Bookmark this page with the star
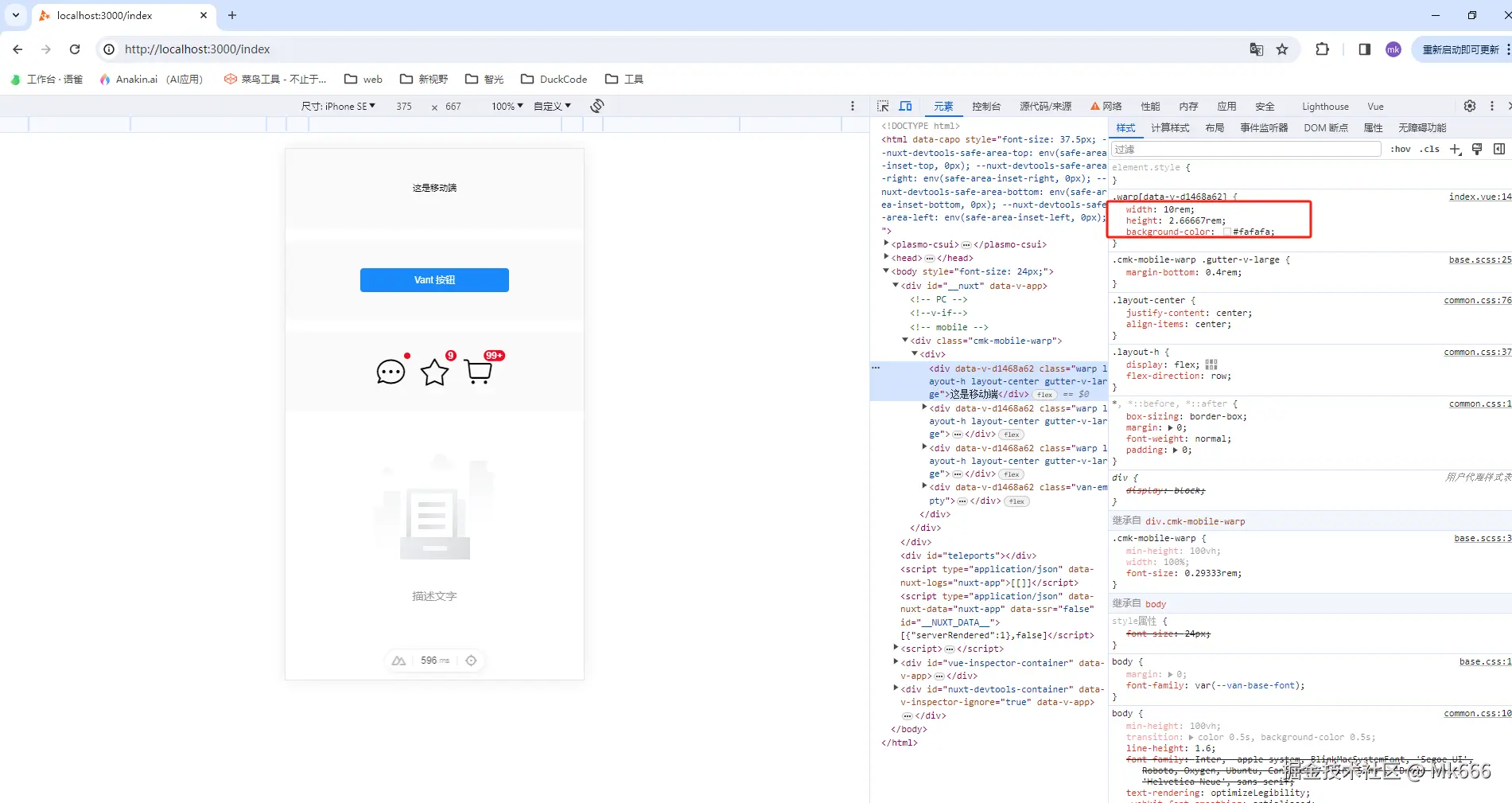Viewport: 1512px width, 803px height. [x=1282, y=49]
